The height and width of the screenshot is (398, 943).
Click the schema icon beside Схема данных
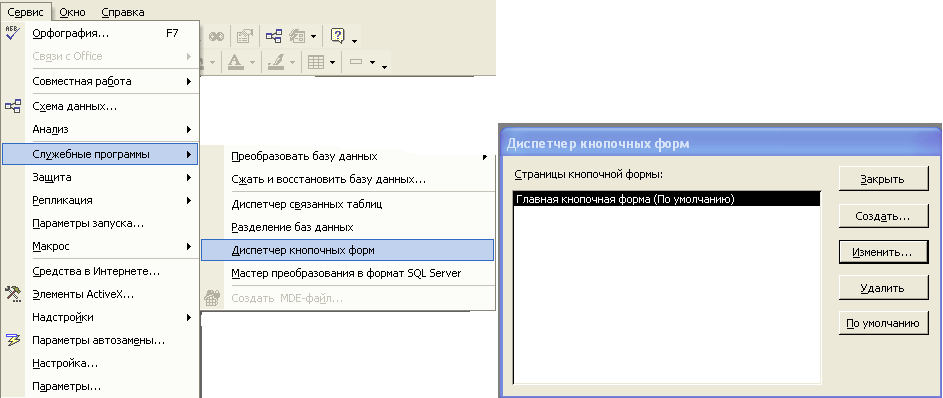pos(13,106)
